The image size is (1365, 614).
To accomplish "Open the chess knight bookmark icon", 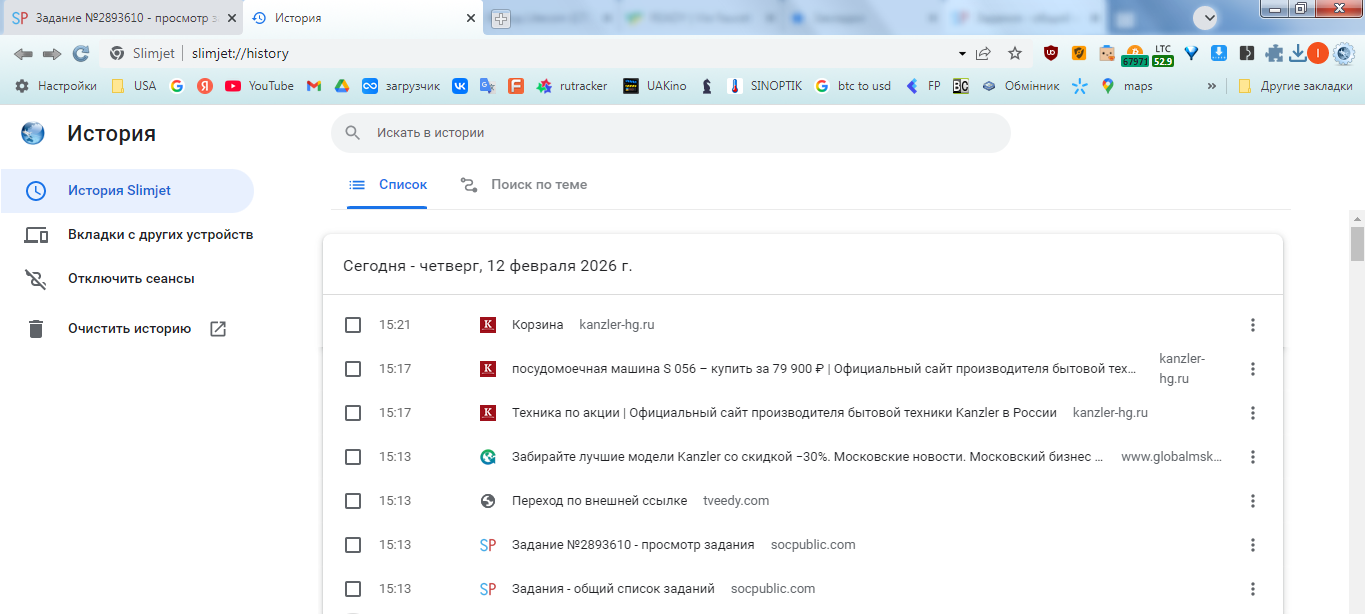I will pos(707,86).
